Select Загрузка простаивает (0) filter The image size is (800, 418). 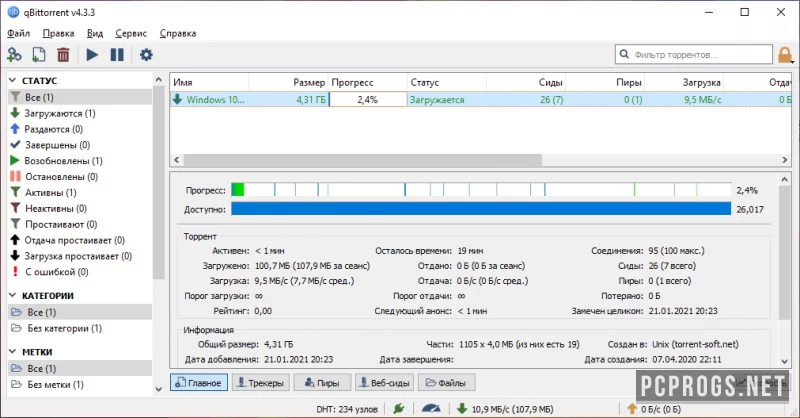(x=78, y=256)
